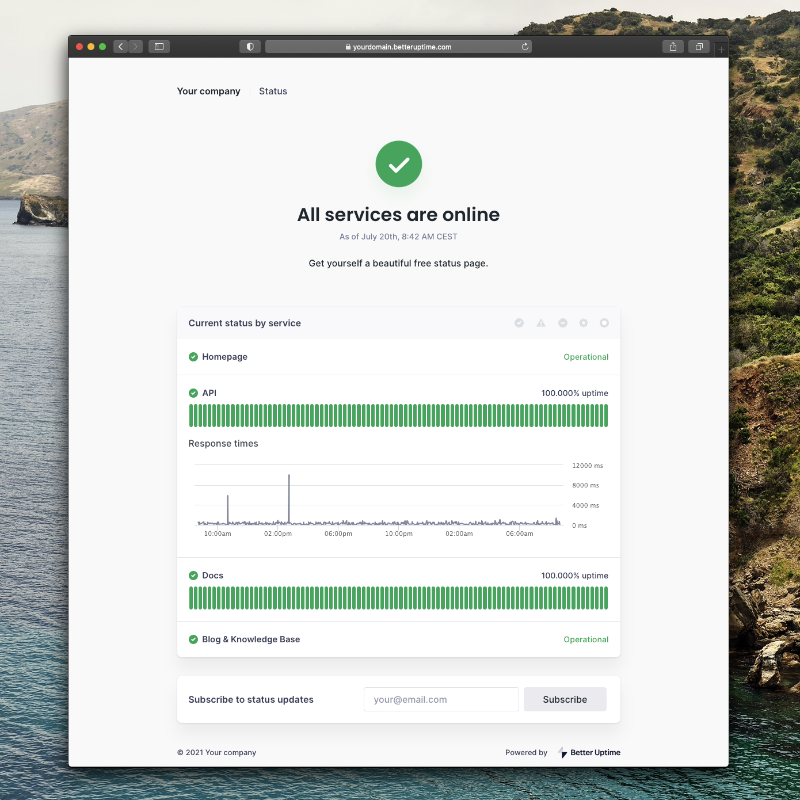Click the Subscribe button
The height and width of the screenshot is (800, 800).
coord(565,699)
